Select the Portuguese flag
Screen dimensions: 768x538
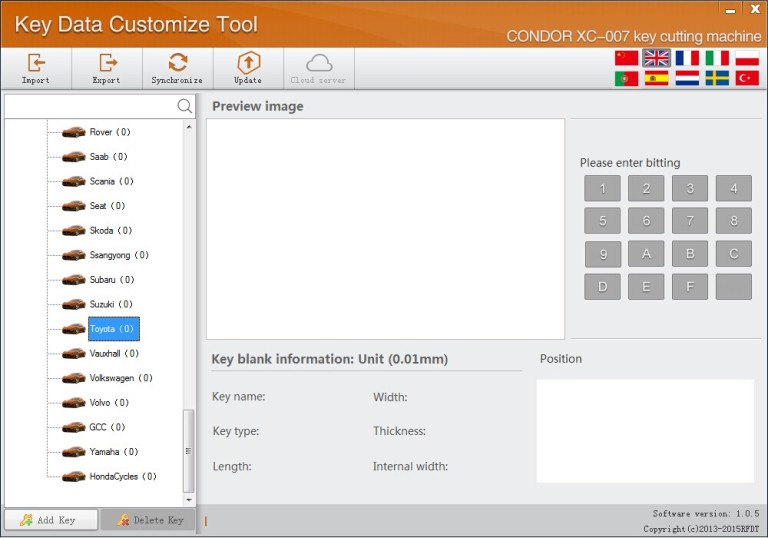[x=626, y=78]
